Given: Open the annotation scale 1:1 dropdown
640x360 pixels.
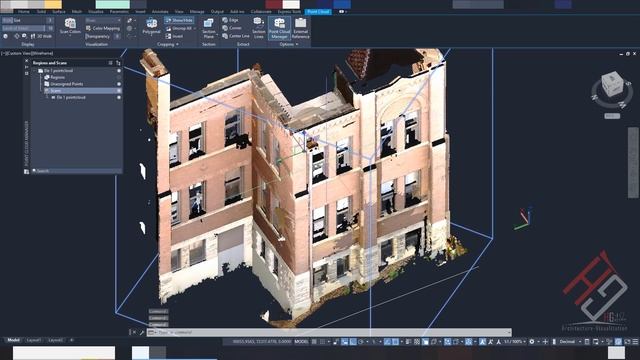Looking at the screenshot, I should click(x=514, y=342).
